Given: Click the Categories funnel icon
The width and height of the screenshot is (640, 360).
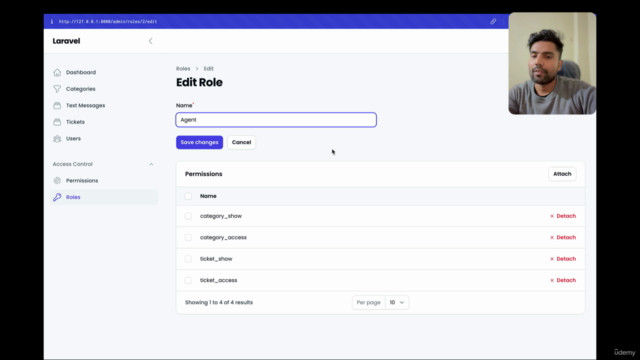Looking at the screenshot, I should pyautogui.click(x=57, y=89).
